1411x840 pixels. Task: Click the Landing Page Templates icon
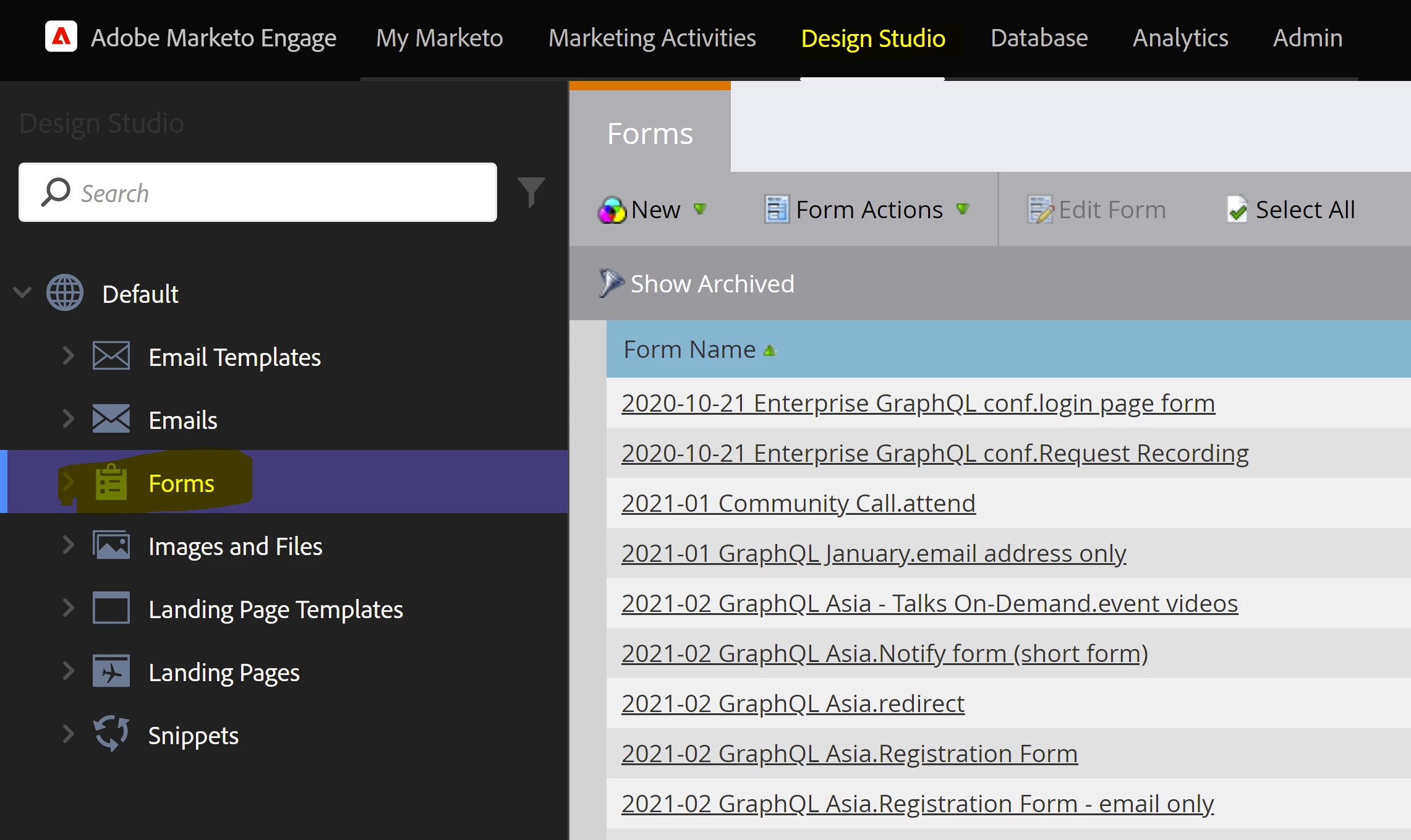[111, 608]
